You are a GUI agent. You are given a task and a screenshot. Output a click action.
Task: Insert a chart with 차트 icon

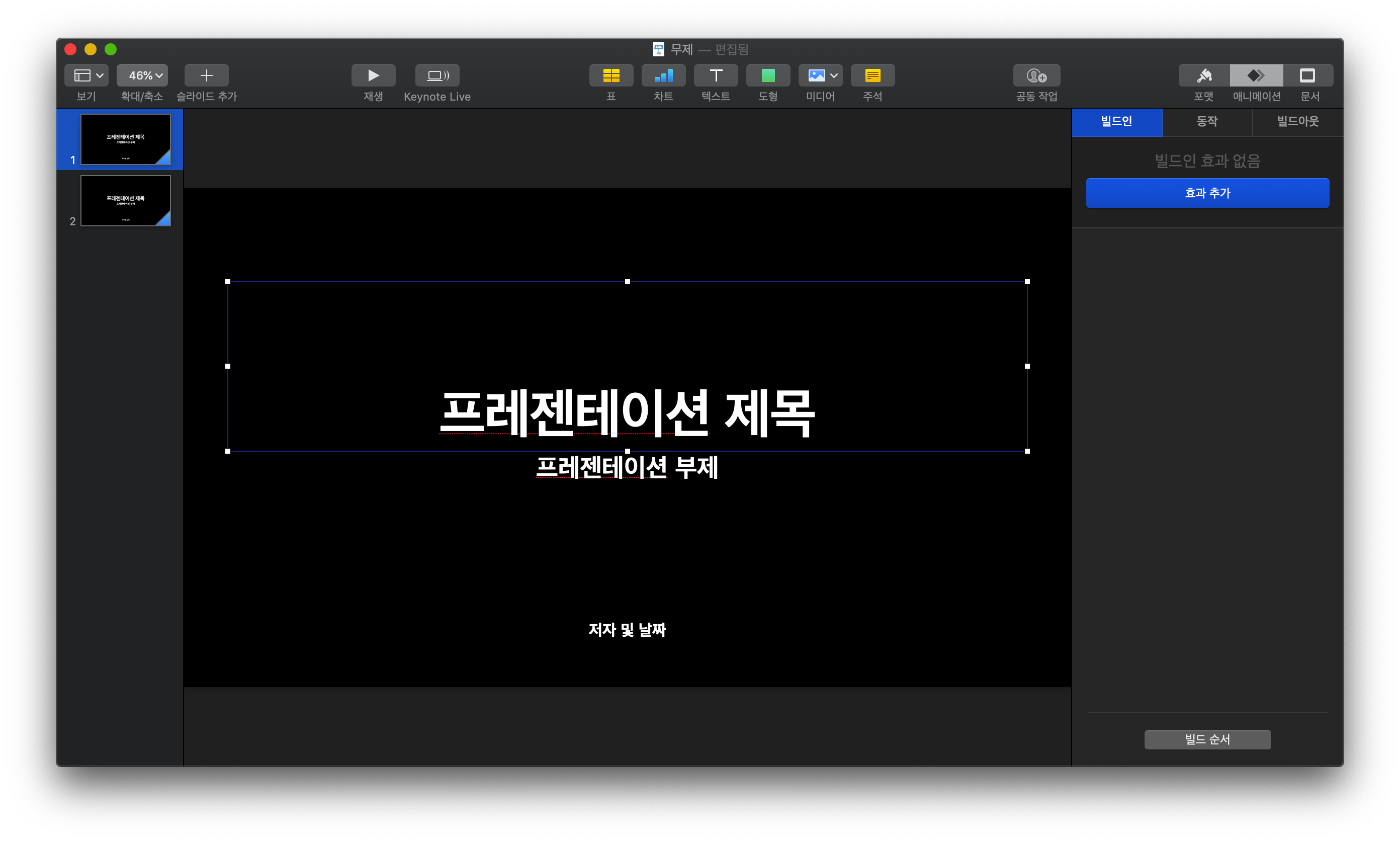point(663,75)
